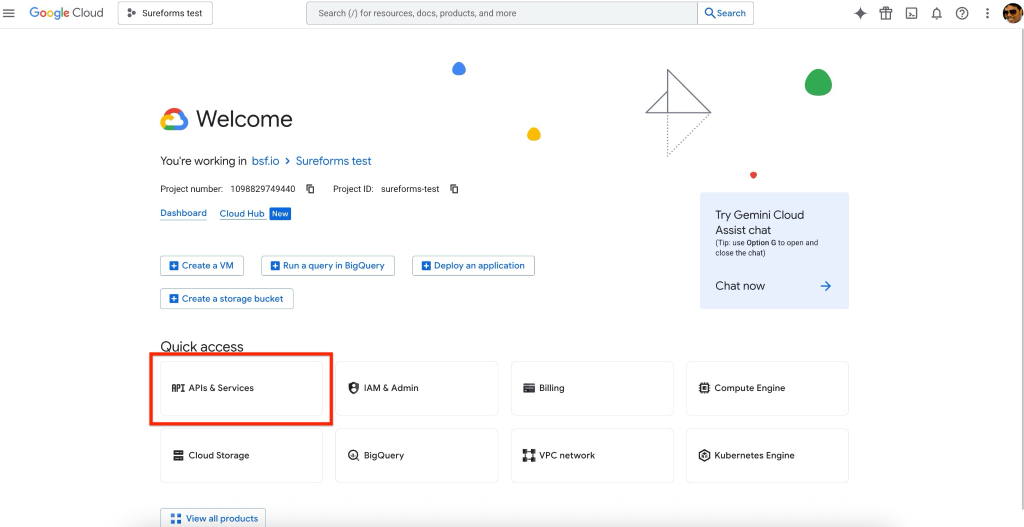Click the Try Gemini Cloud Assist heading

(x=760, y=222)
